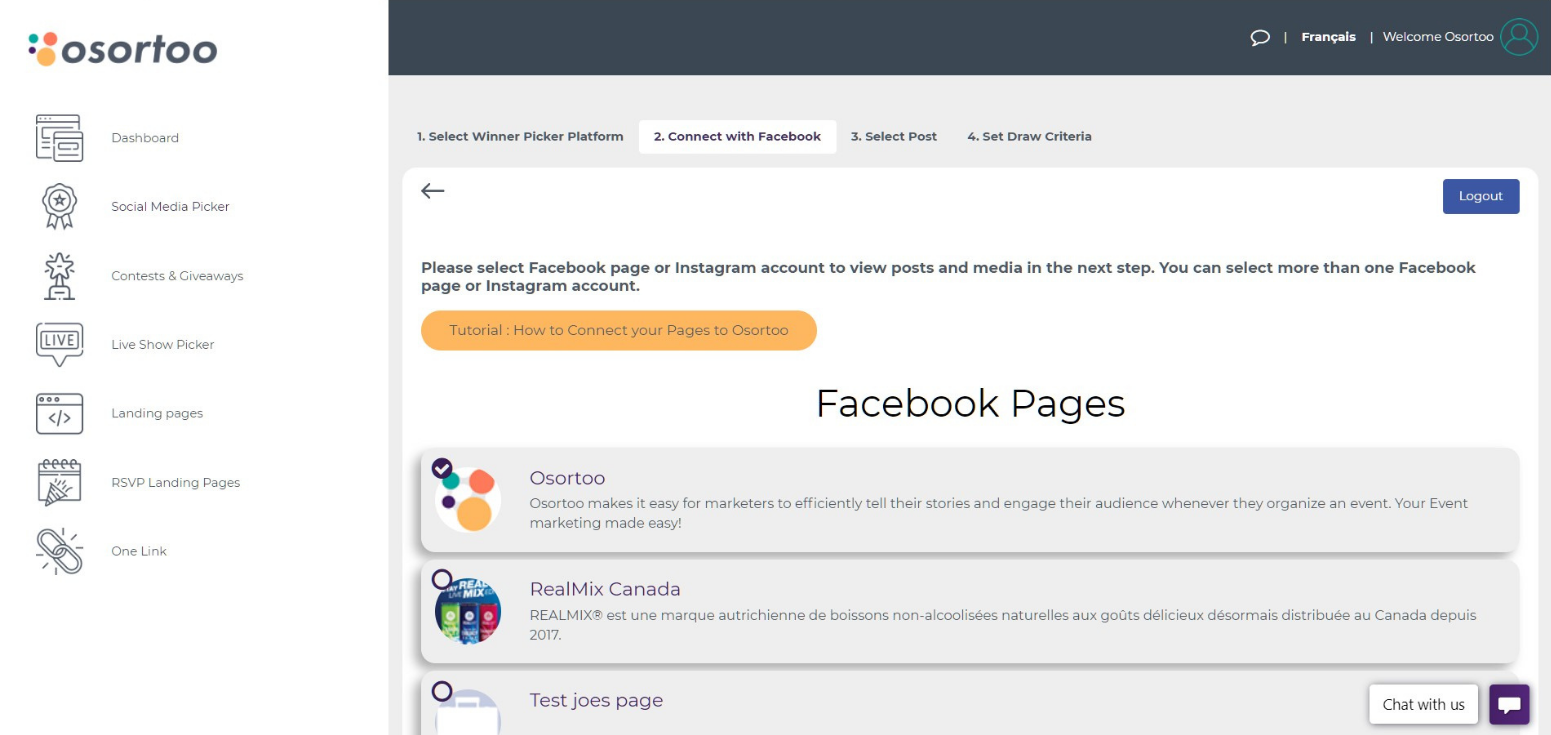1551x735 pixels.
Task: Click the Chat with us label
Action: pyautogui.click(x=1424, y=704)
